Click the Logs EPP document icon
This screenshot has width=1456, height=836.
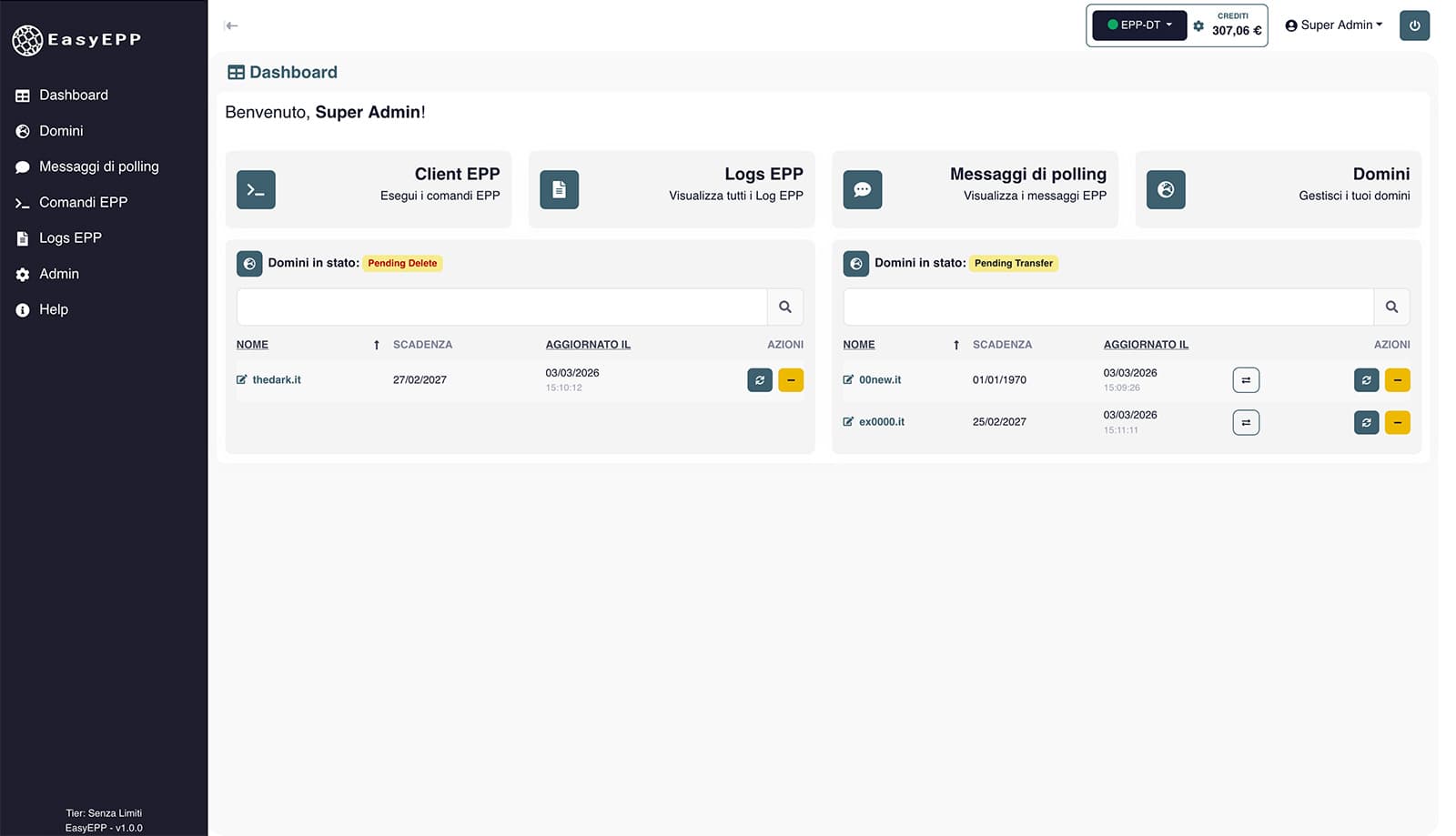(x=559, y=189)
